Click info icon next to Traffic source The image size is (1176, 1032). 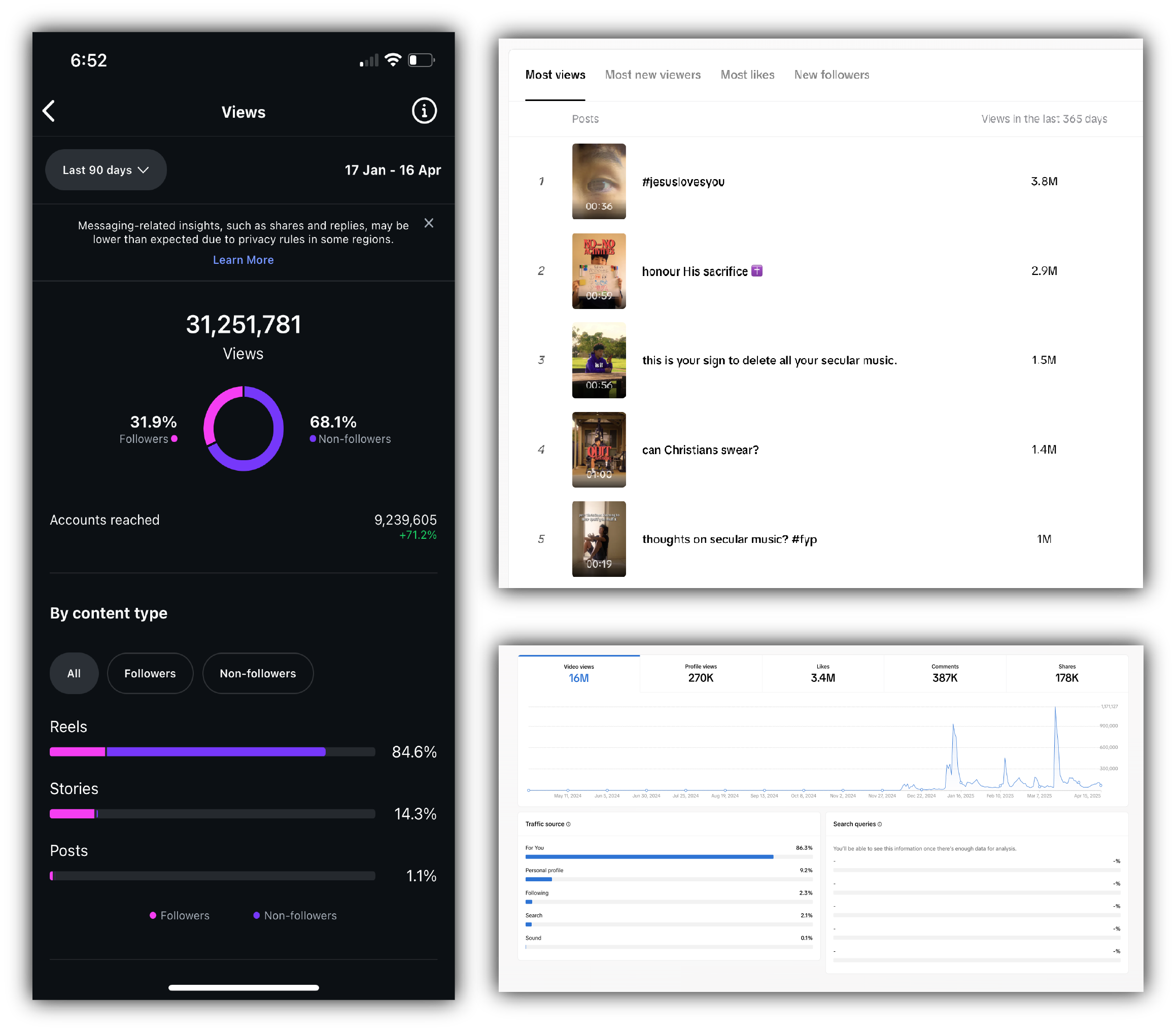click(x=568, y=824)
